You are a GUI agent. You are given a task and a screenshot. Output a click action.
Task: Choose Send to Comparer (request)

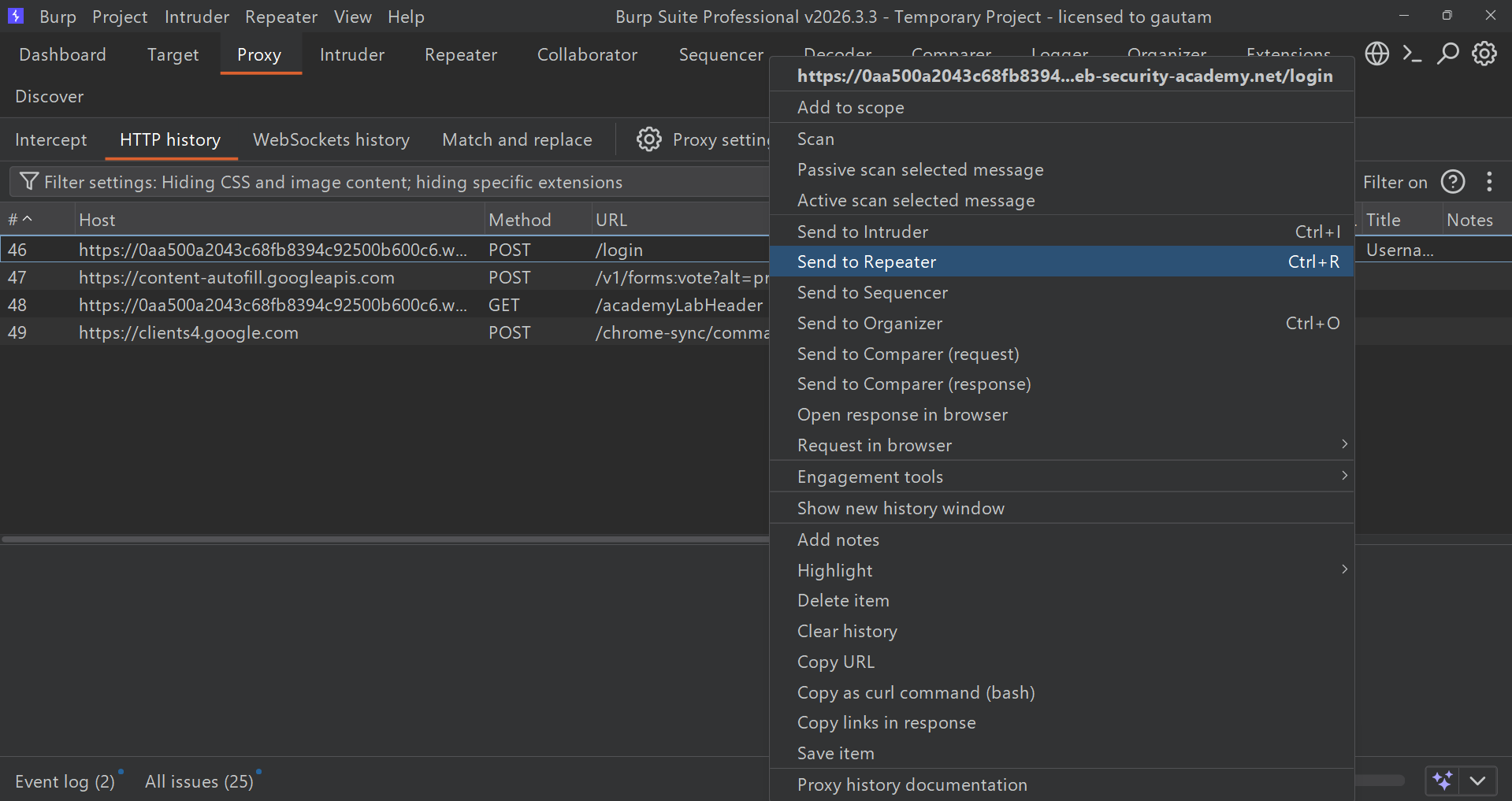1061,354
